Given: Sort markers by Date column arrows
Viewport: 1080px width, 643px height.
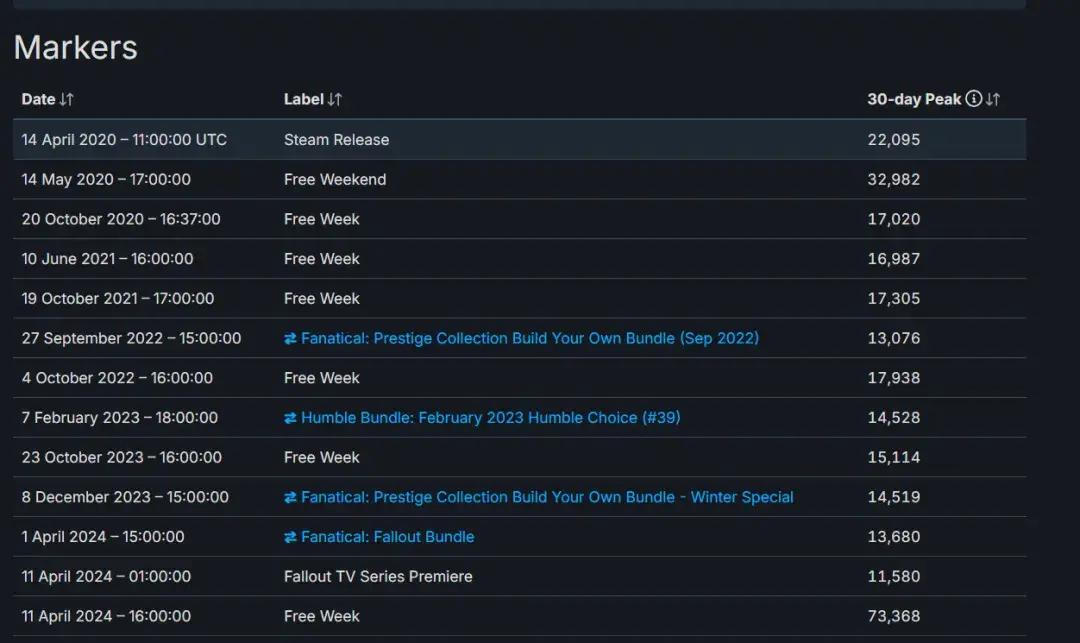Looking at the screenshot, I should 67,99.
